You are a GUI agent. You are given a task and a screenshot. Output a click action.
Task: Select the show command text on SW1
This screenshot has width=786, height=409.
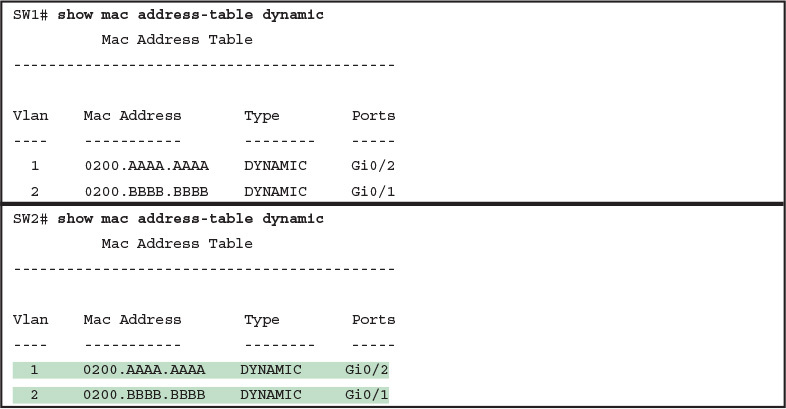190,16
